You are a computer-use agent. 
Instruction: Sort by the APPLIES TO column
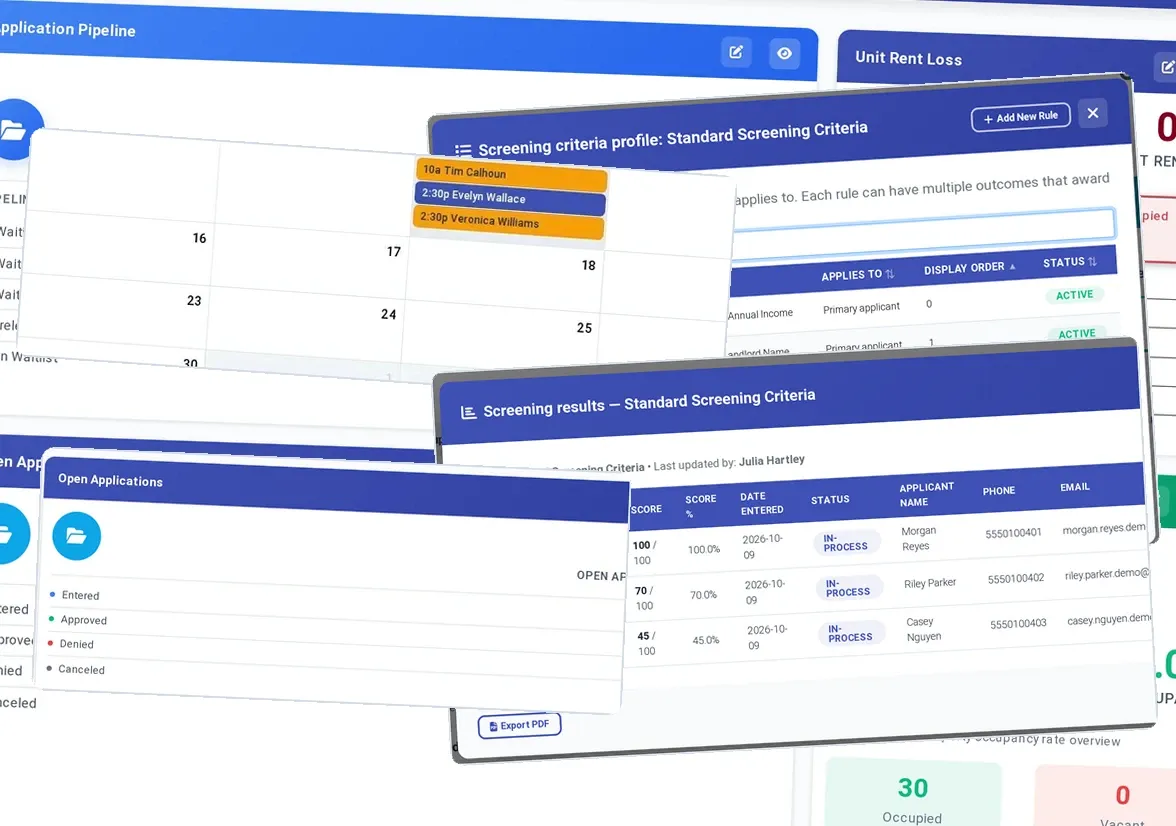click(857, 275)
